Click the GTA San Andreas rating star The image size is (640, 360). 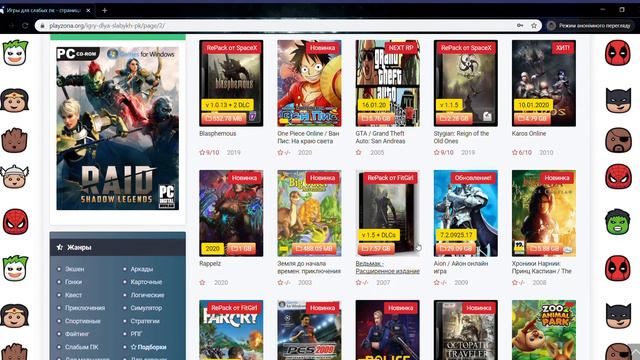(358, 153)
